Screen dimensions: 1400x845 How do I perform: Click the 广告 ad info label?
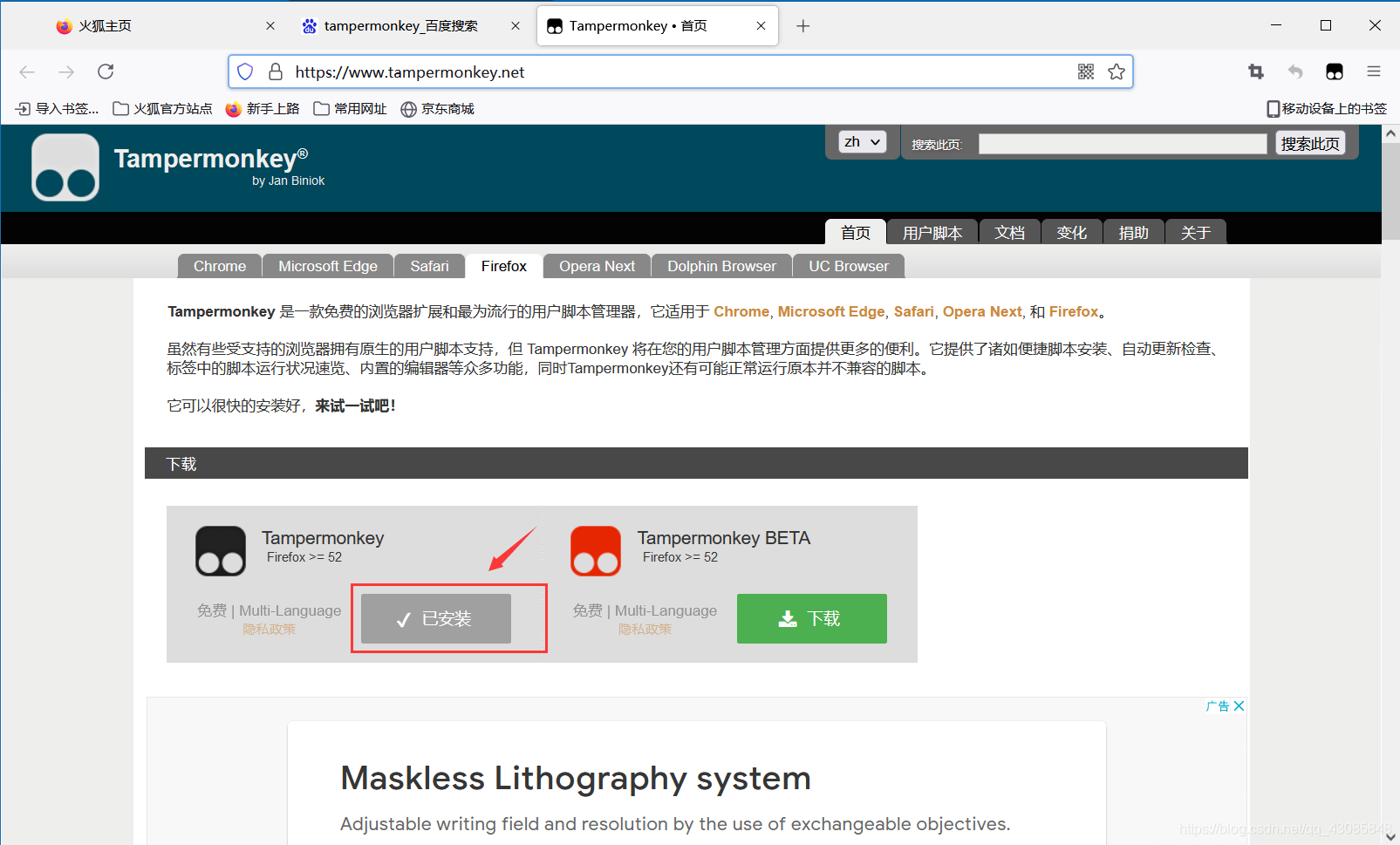(x=1218, y=705)
